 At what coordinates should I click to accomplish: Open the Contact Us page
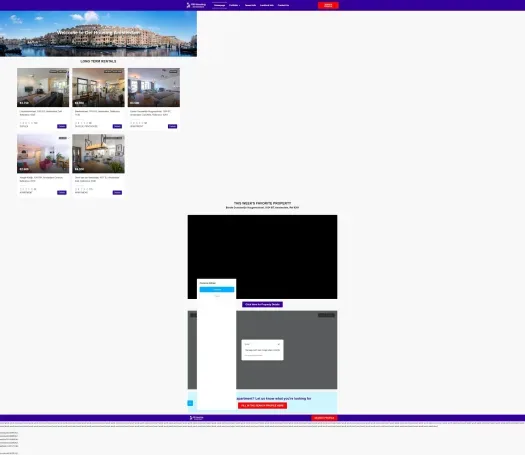point(283,5)
